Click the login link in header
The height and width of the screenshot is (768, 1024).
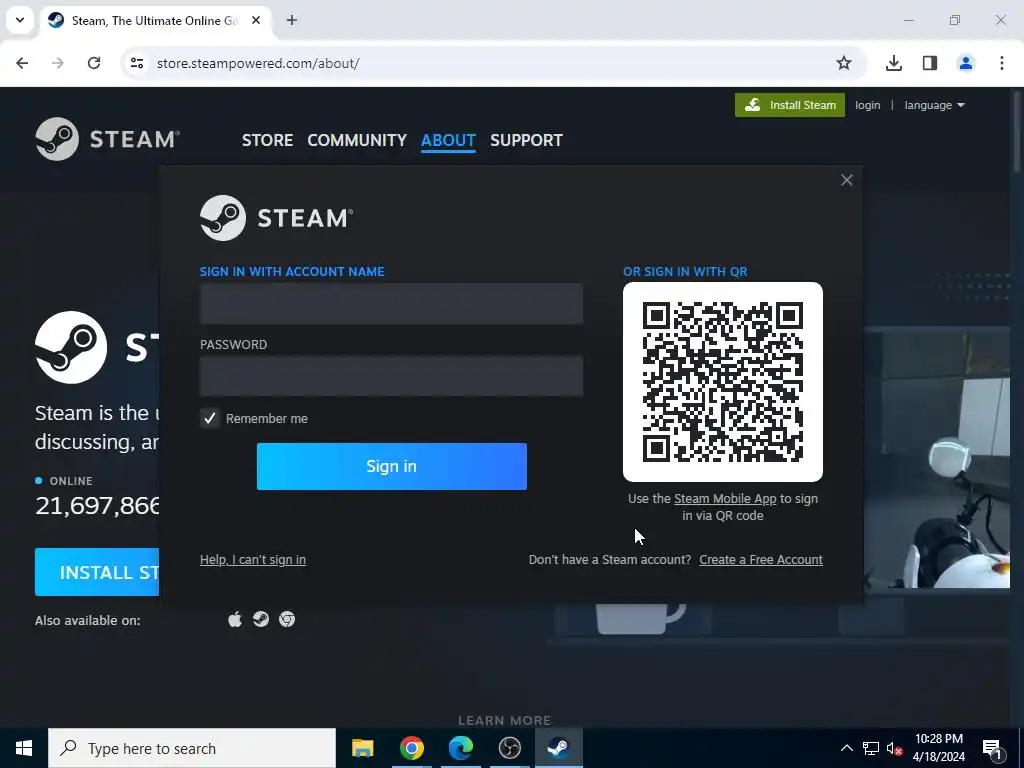click(x=867, y=105)
